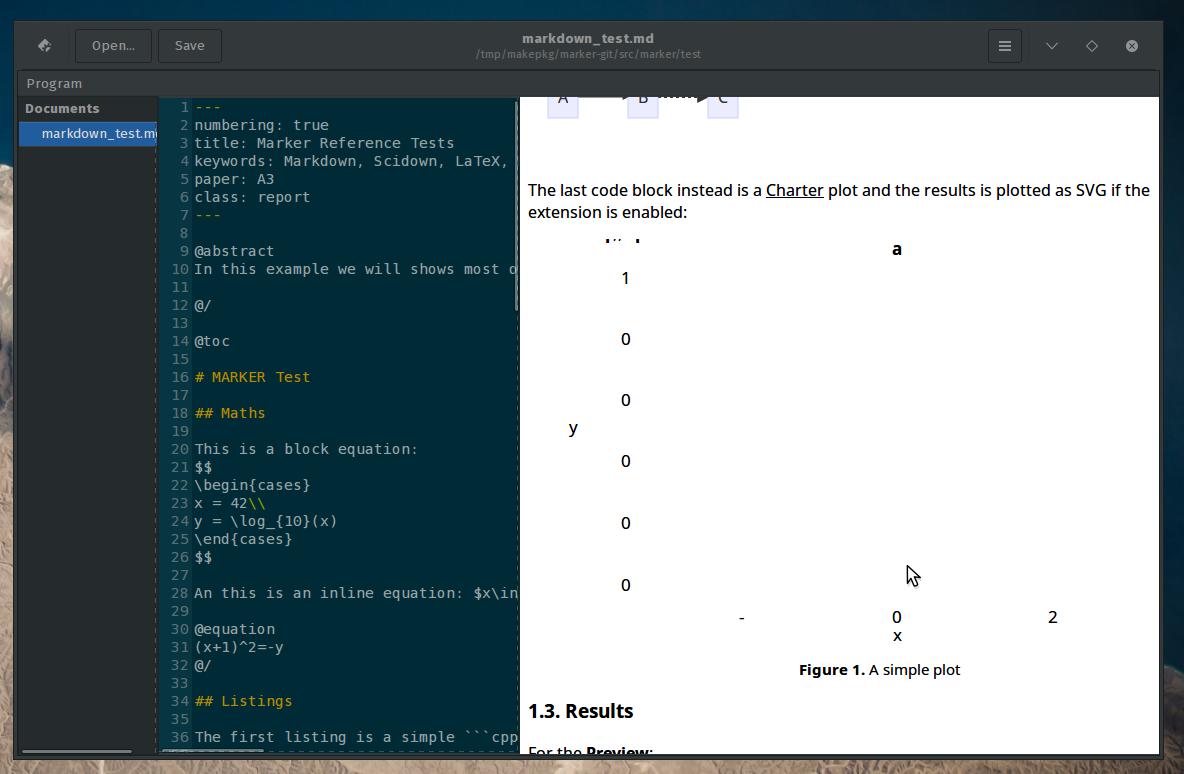Image resolution: width=1184 pixels, height=774 pixels.
Task: Click the x-axis tick label '2'
Action: [1053, 618]
